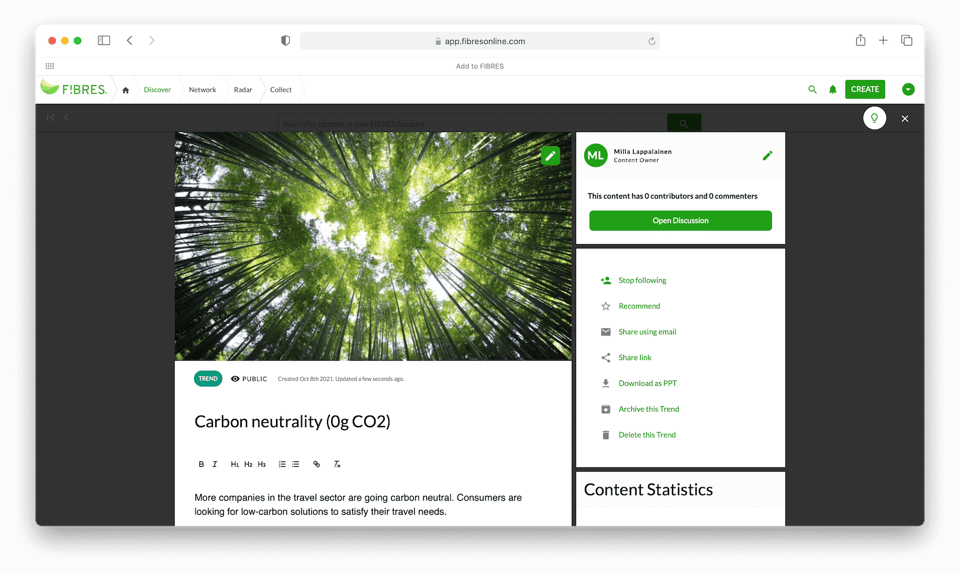Screen dimensions: 960x573
Task: Click the pencil edit icon on the bamboo image
Action: [550, 156]
